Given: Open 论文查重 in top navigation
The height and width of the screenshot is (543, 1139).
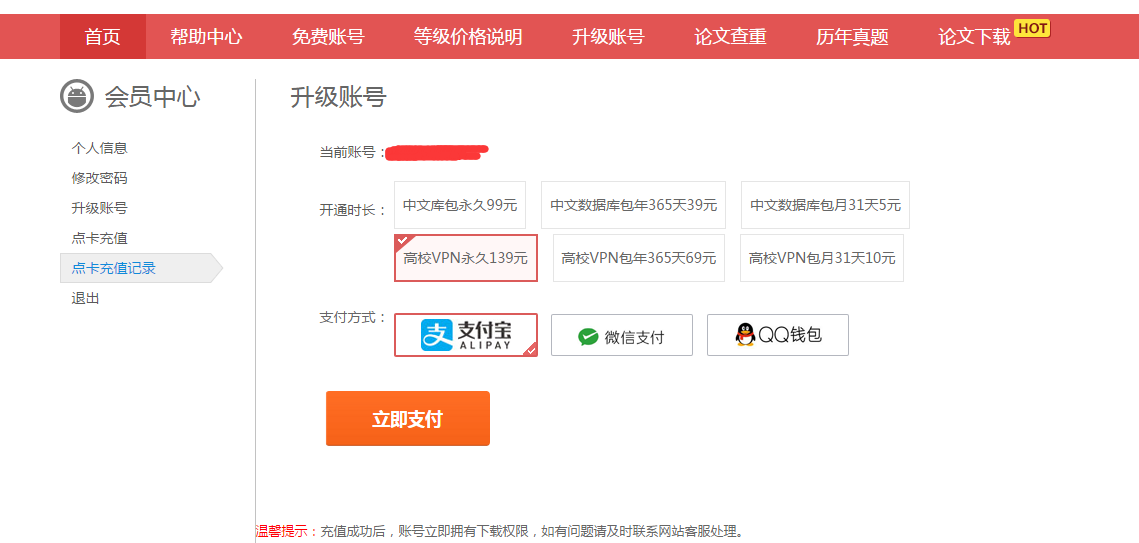Looking at the screenshot, I should pyautogui.click(x=730, y=37).
